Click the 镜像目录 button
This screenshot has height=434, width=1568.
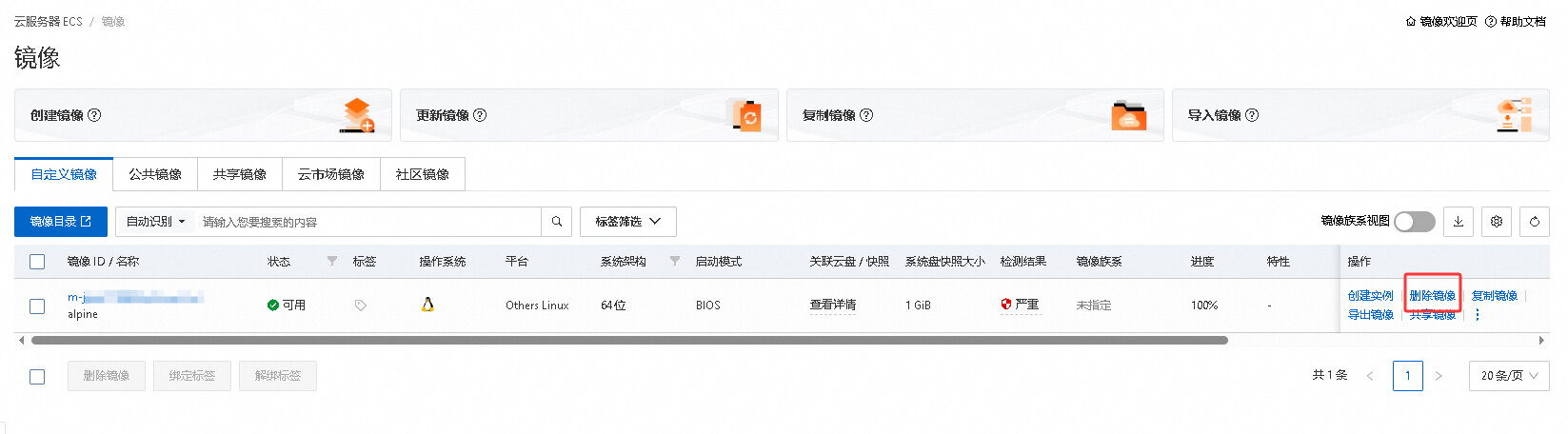point(61,222)
